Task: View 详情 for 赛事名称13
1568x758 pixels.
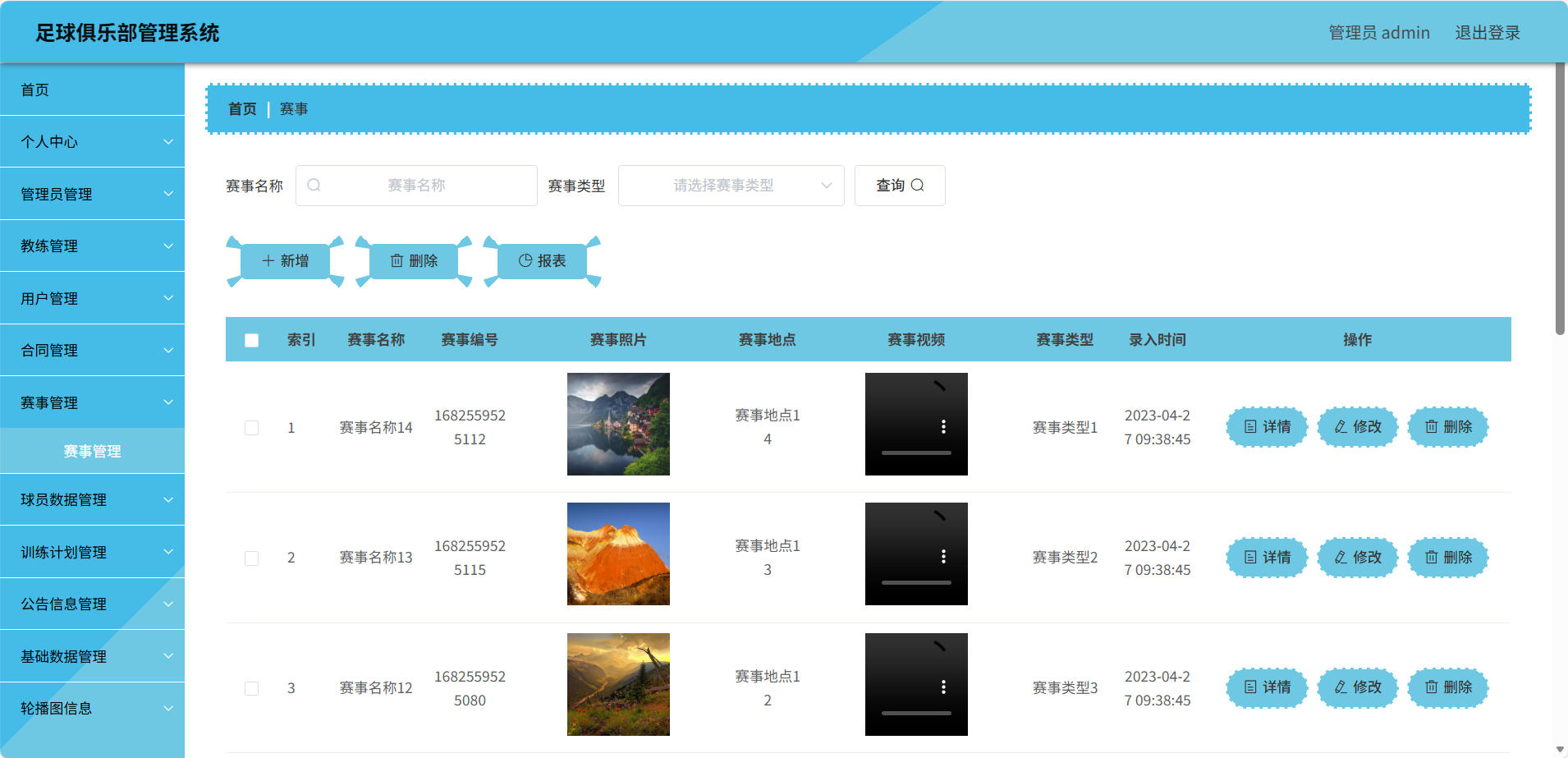Action: (x=1268, y=558)
